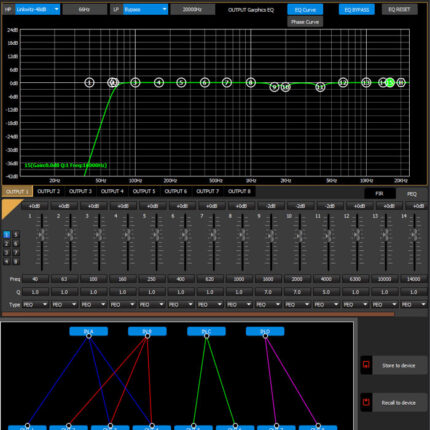The width and height of the screenshot is (430, 430).
Task: Select EQ node 3 on the curve graph
Action: point(135,82)
